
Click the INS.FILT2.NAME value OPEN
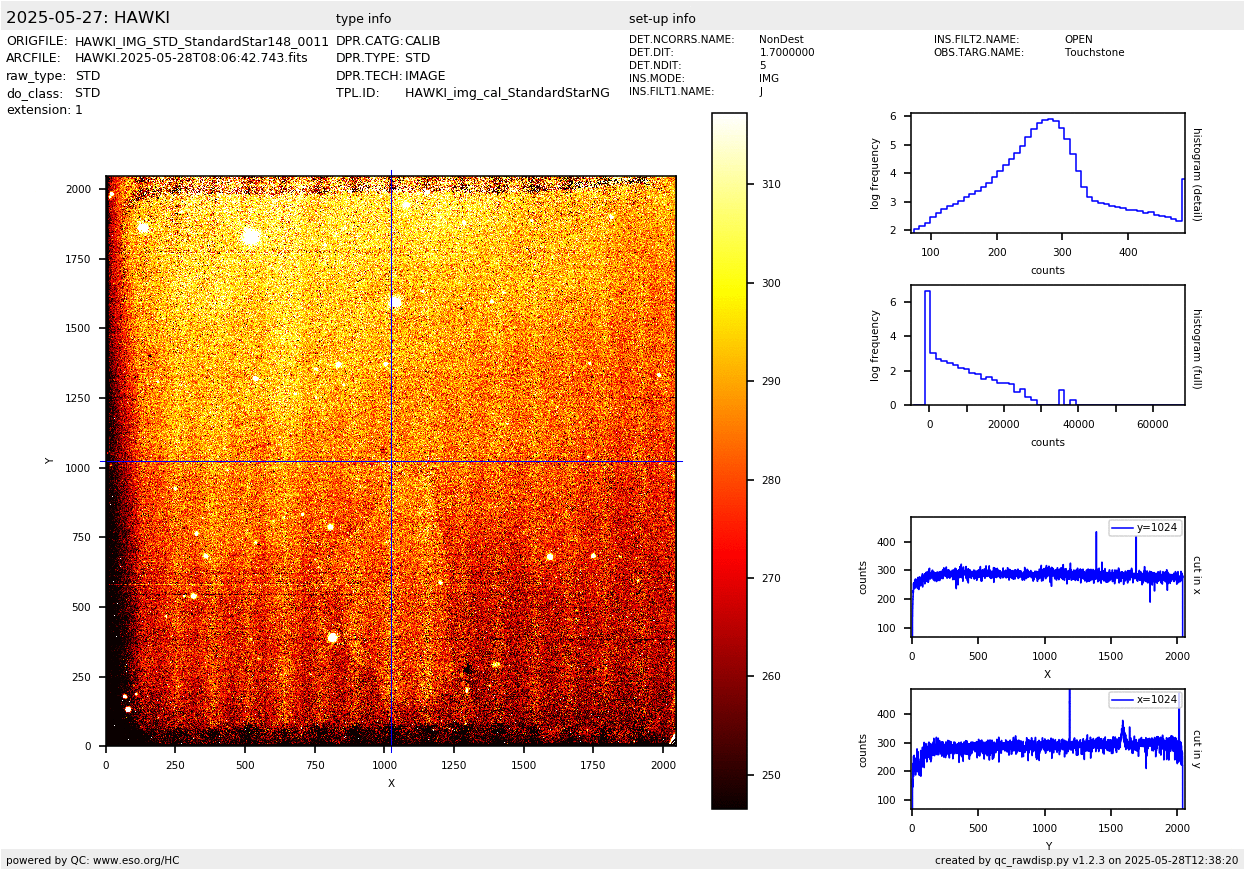click(x=1078, y=40)
